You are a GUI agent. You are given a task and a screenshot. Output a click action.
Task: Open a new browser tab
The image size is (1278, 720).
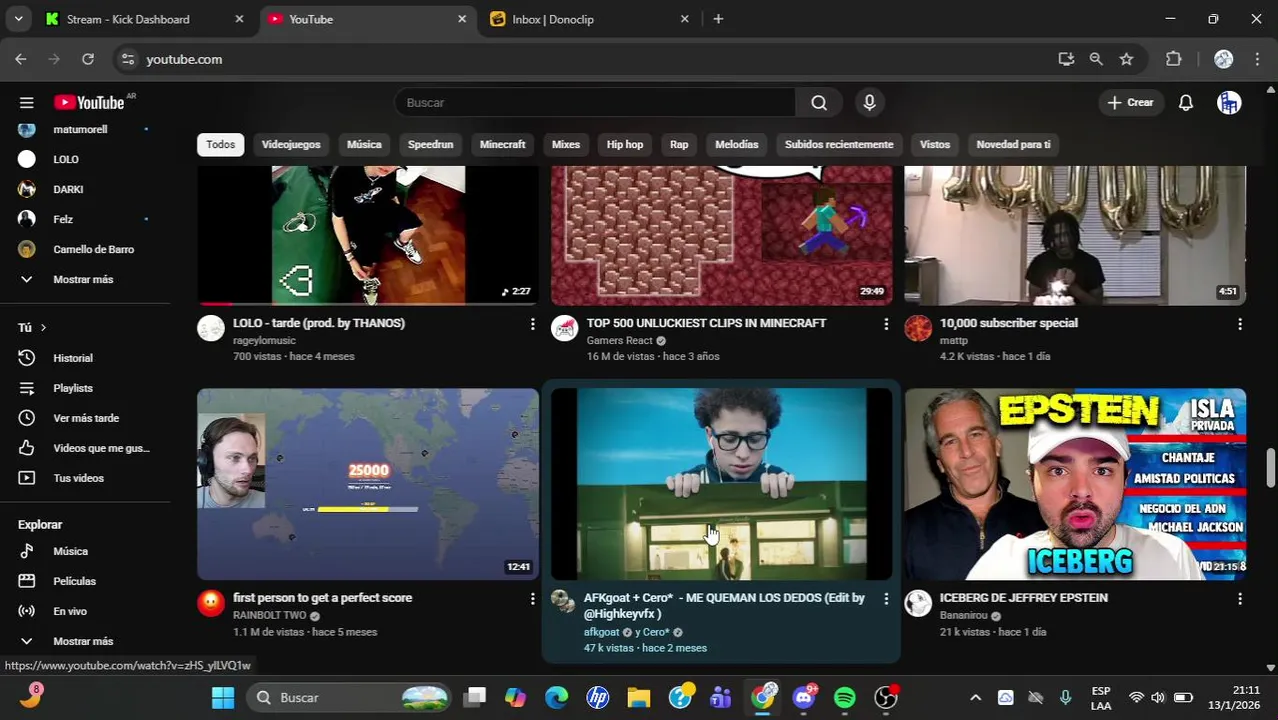point(718,19)
